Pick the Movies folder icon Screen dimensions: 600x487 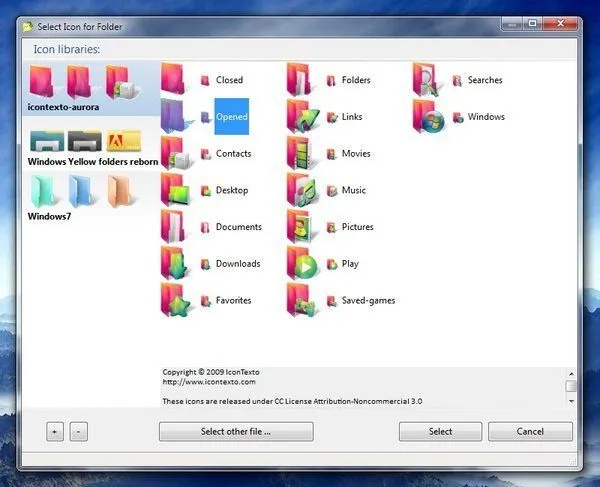pyautogui.click(x=300, y=153)
